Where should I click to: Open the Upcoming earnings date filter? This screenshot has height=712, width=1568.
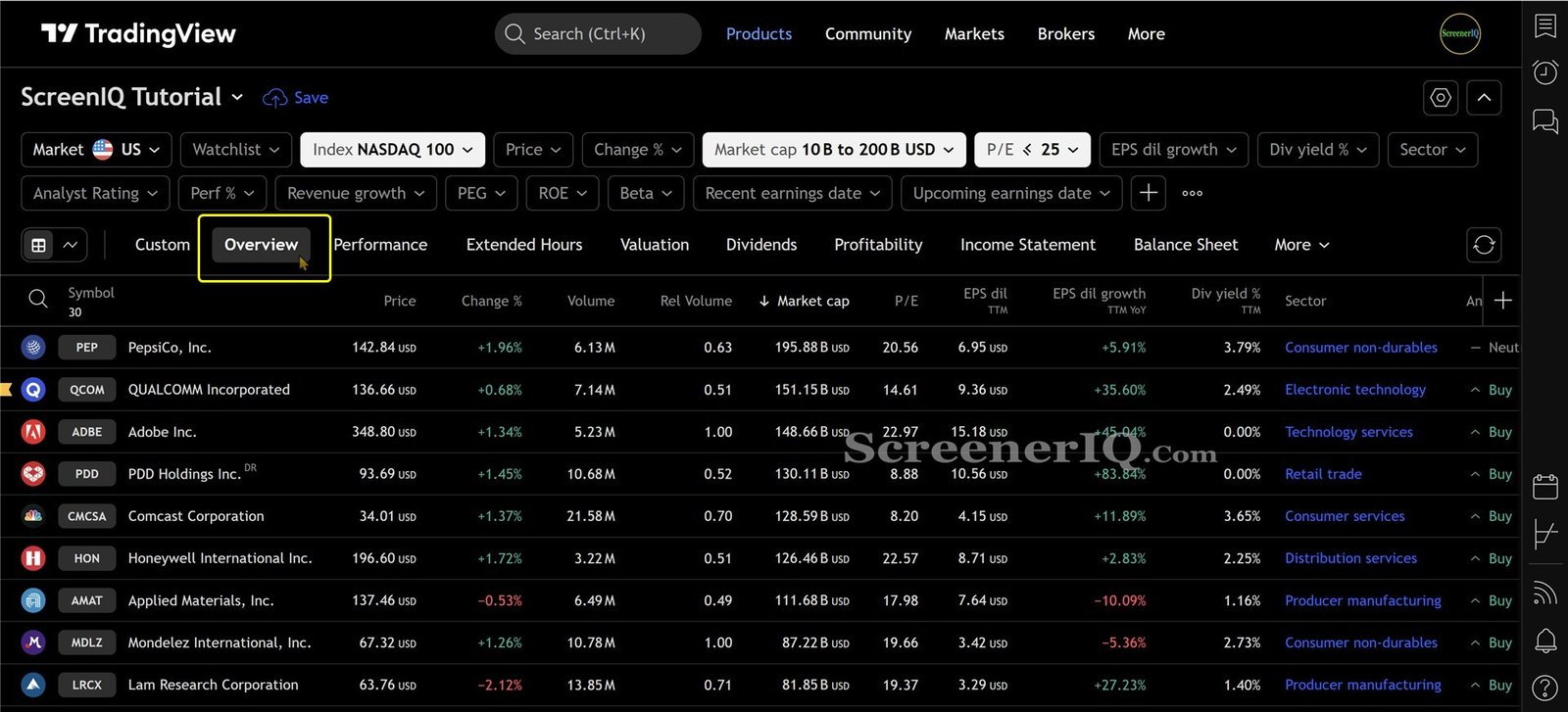1011,193
